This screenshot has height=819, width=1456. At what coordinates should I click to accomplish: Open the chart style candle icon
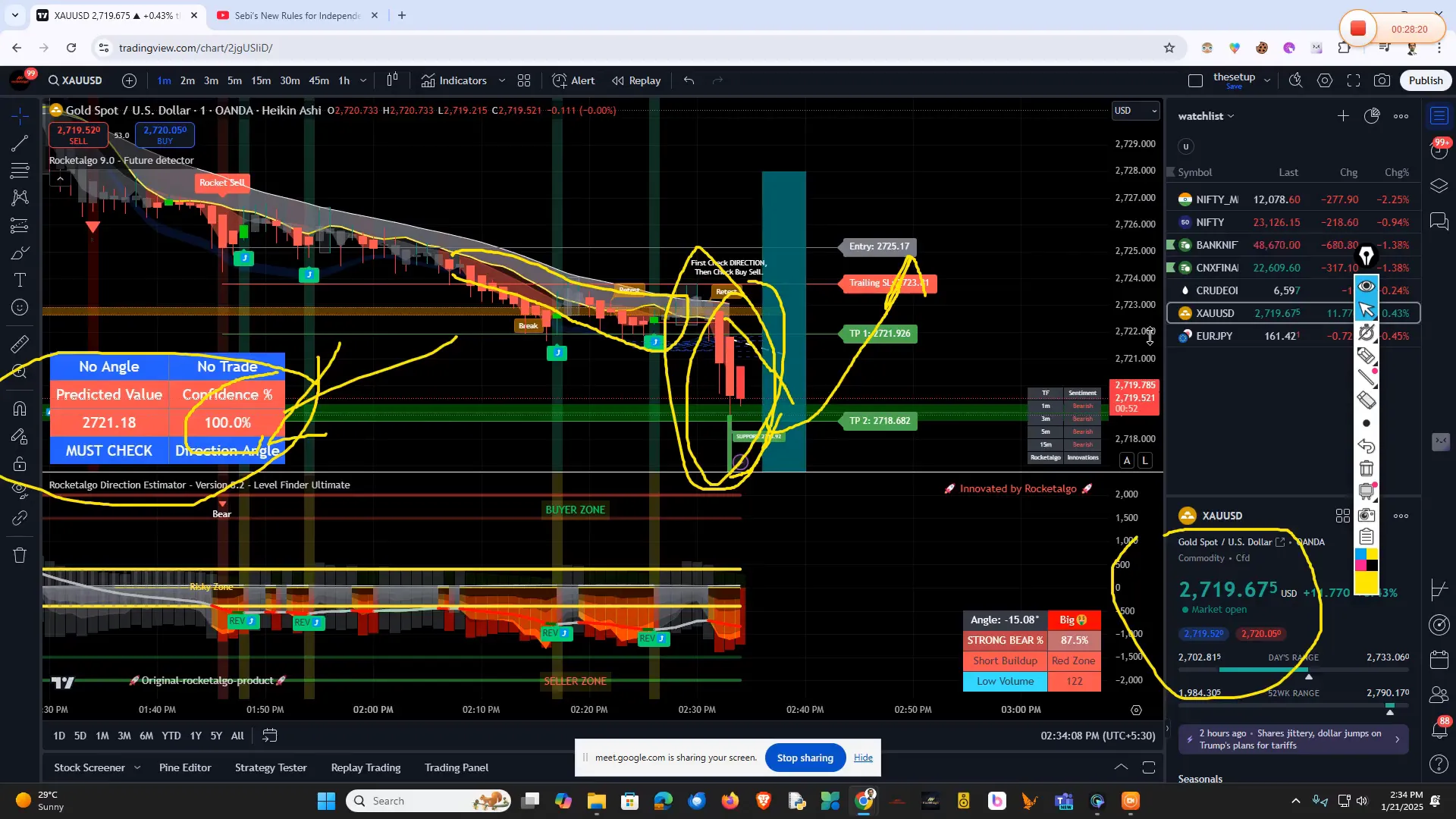tap(392, 80)
